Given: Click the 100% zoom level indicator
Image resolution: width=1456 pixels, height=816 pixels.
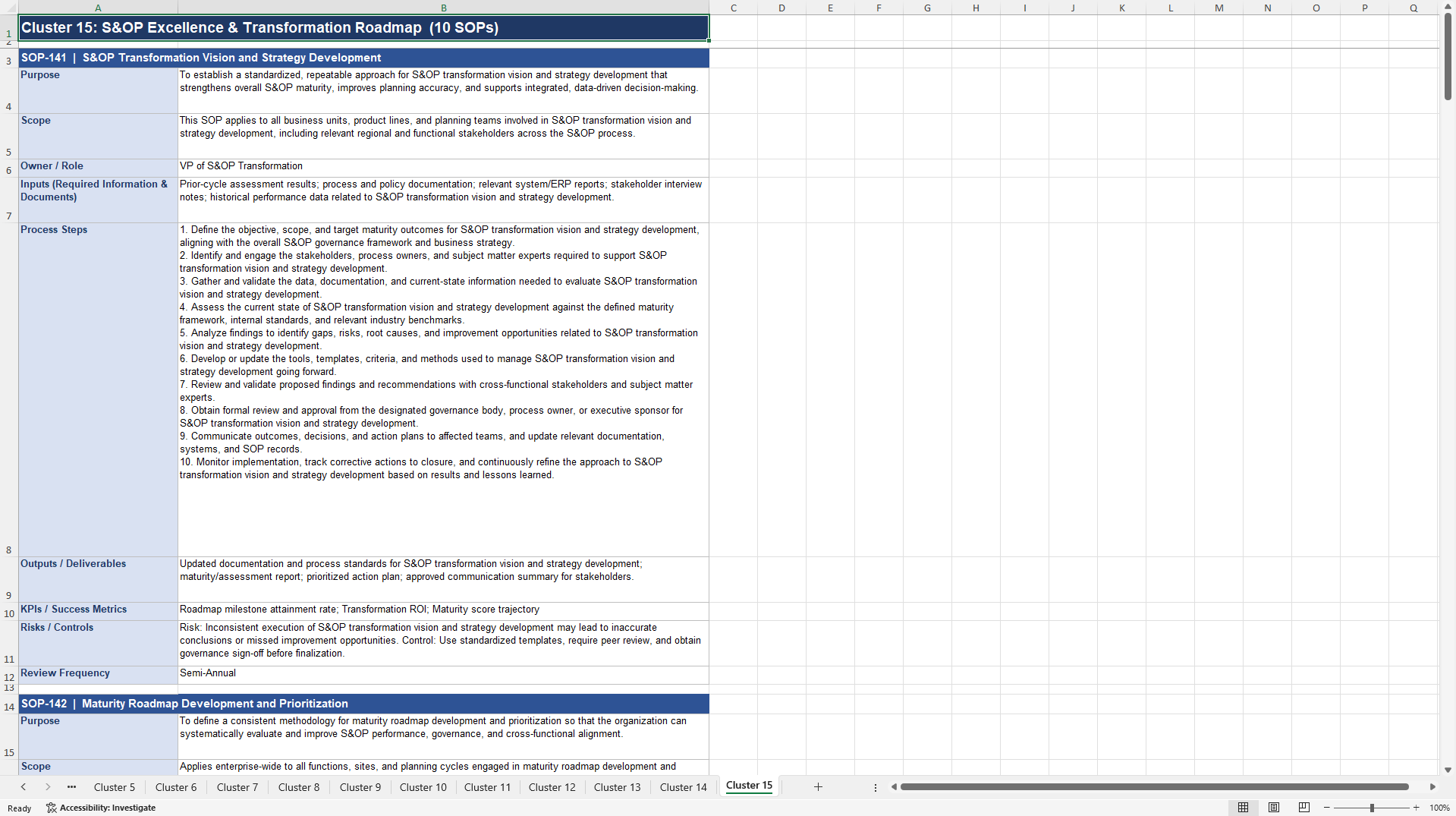Looking at the screenshot, I should (1439, 808).
